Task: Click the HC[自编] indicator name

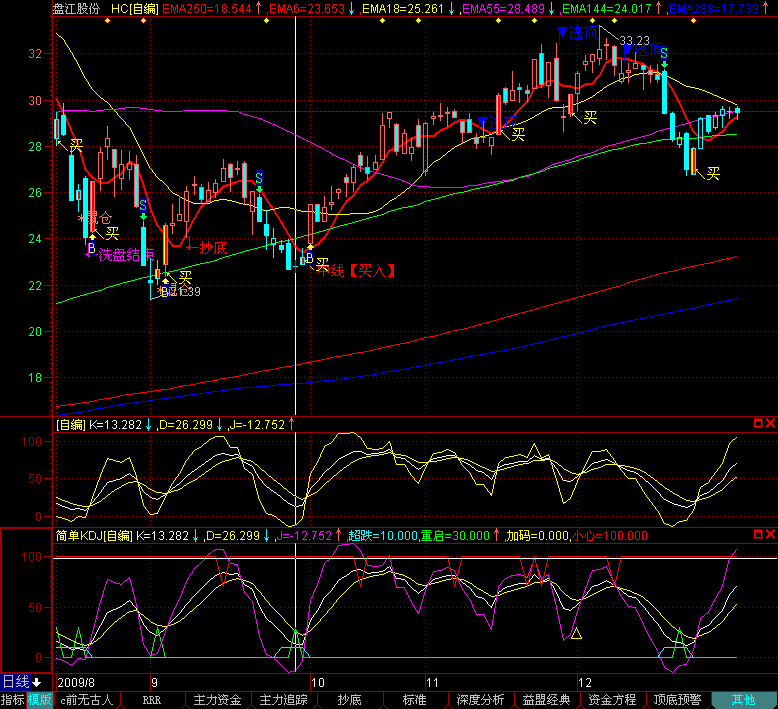Action: pos(134,8)
